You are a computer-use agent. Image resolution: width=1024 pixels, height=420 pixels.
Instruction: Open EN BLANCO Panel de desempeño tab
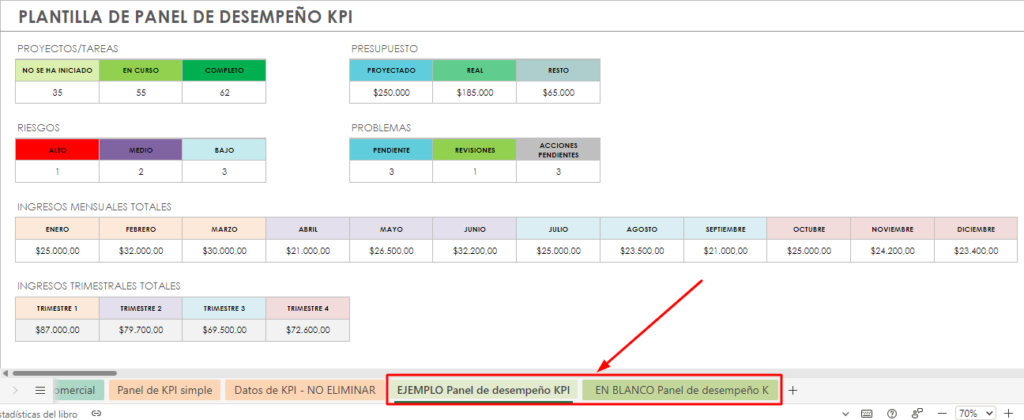click(681, 391)
